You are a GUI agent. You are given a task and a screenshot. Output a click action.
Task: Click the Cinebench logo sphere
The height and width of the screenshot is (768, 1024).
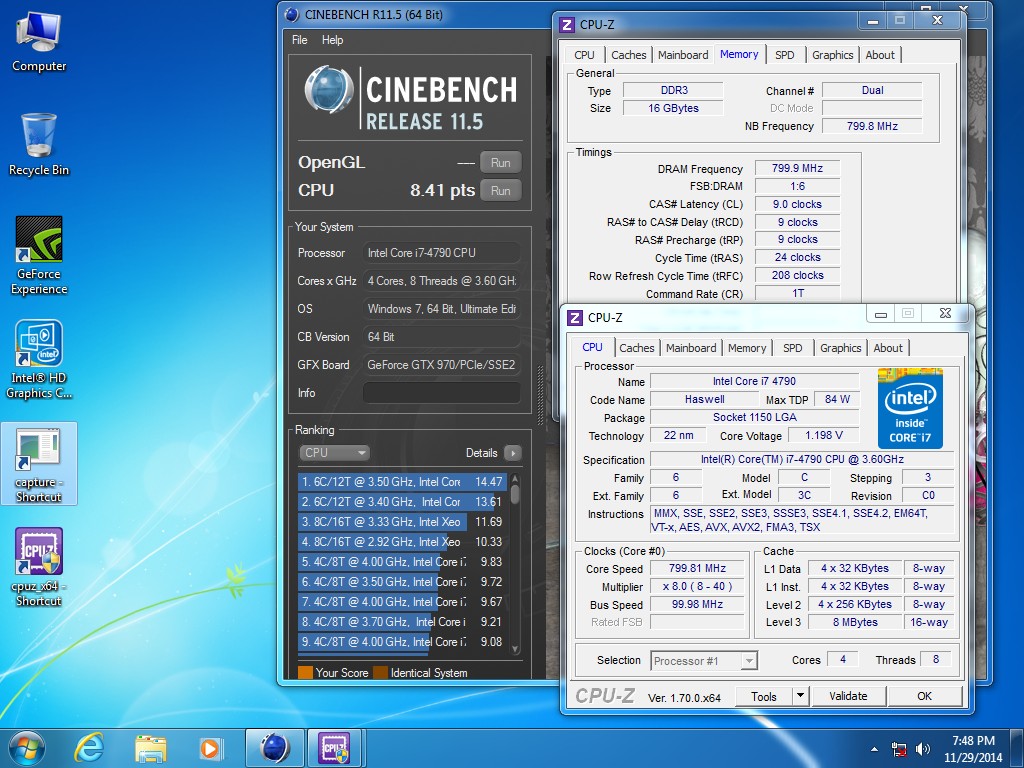click(329, 89)
